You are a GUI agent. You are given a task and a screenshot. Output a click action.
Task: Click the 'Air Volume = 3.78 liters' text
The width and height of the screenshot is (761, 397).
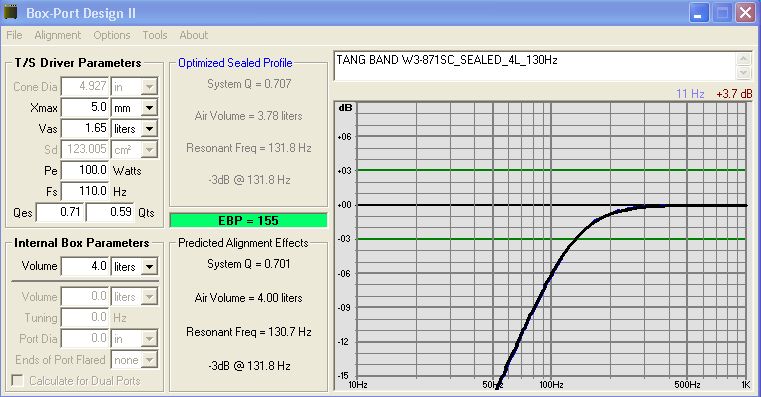[248, 116]
